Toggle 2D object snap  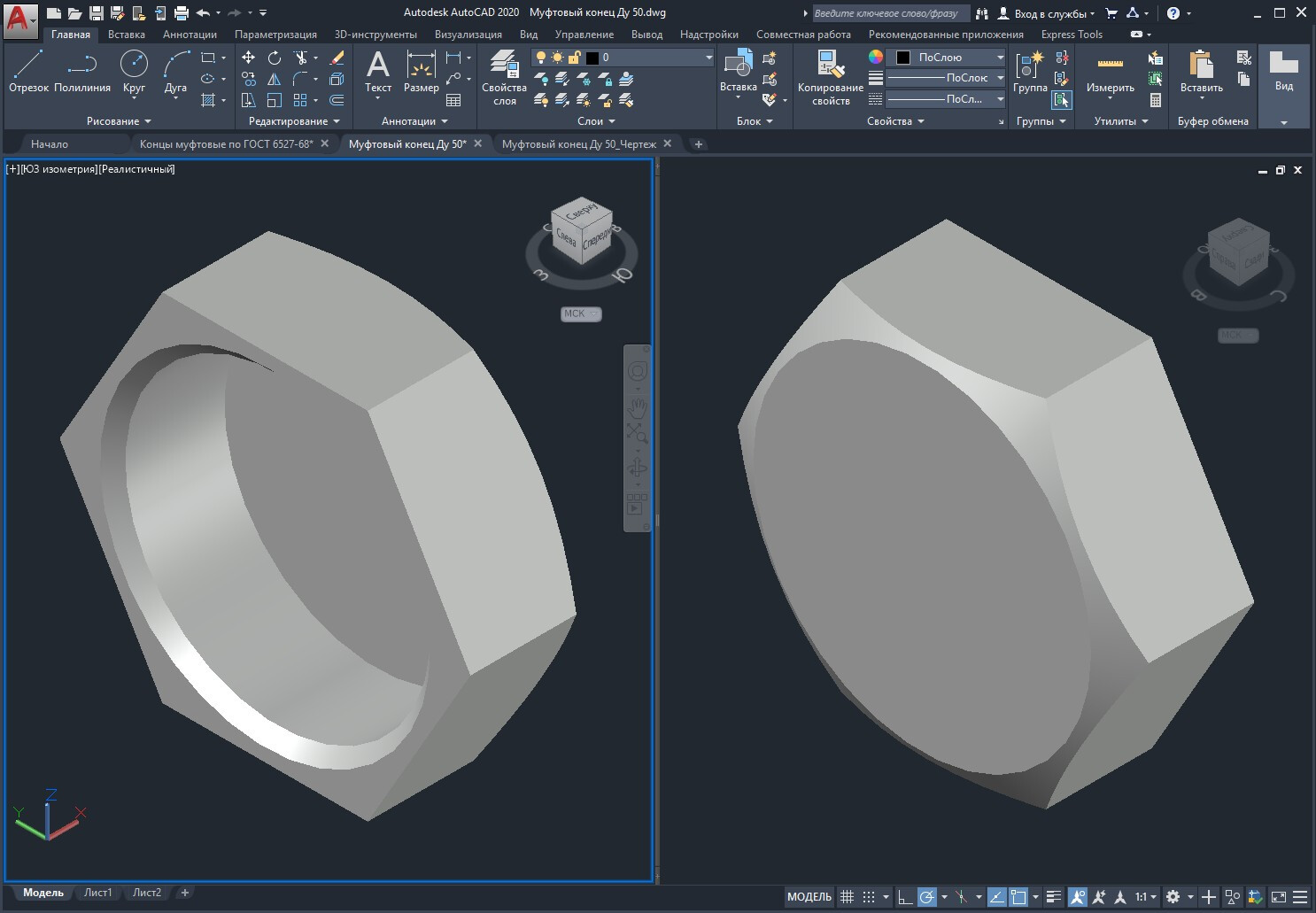pyautogui.click(x=1019, y=897)
